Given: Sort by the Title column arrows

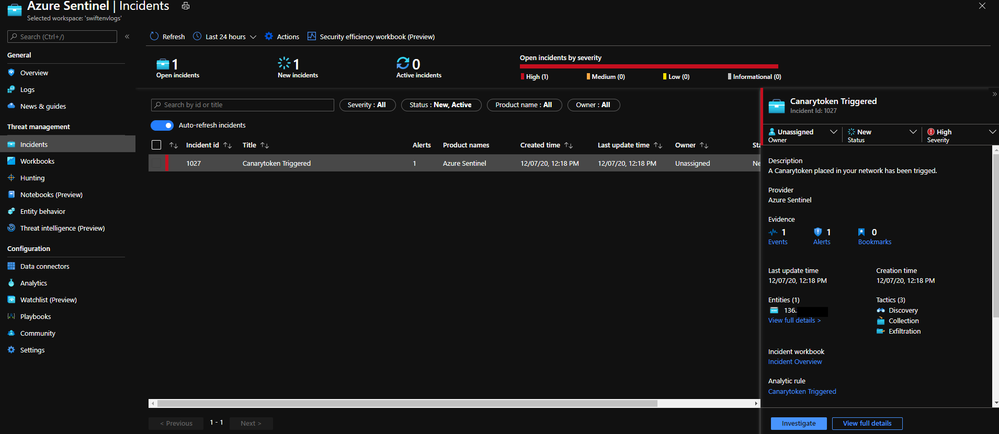Looking at the screenshot, I should [265, 145].
